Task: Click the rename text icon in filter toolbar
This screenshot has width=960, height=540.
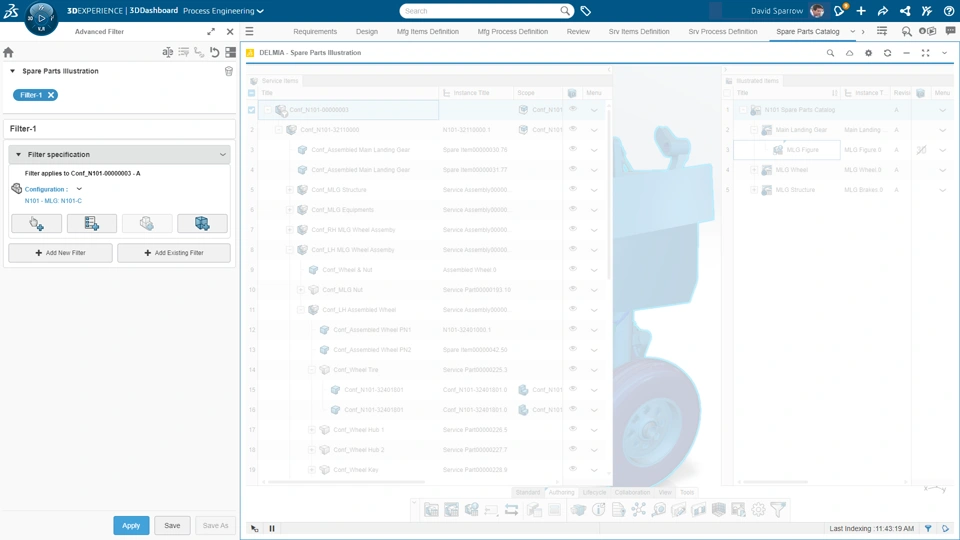Action: (x=167, y=53)
